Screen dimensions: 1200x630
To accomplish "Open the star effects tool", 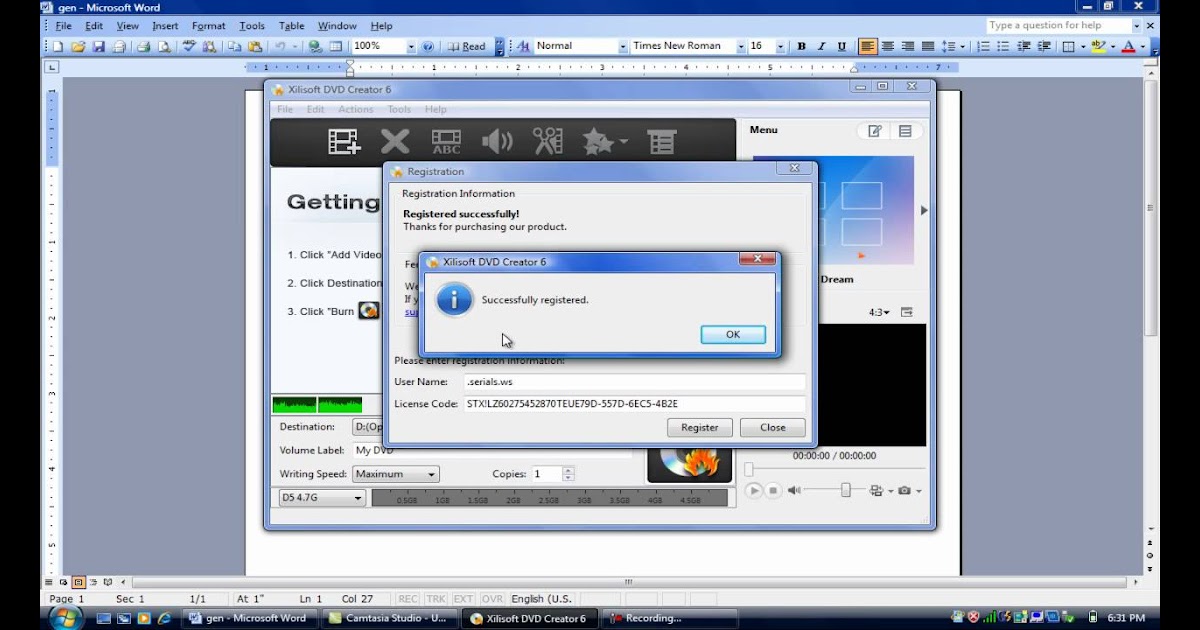I will (x=598, y=142).
